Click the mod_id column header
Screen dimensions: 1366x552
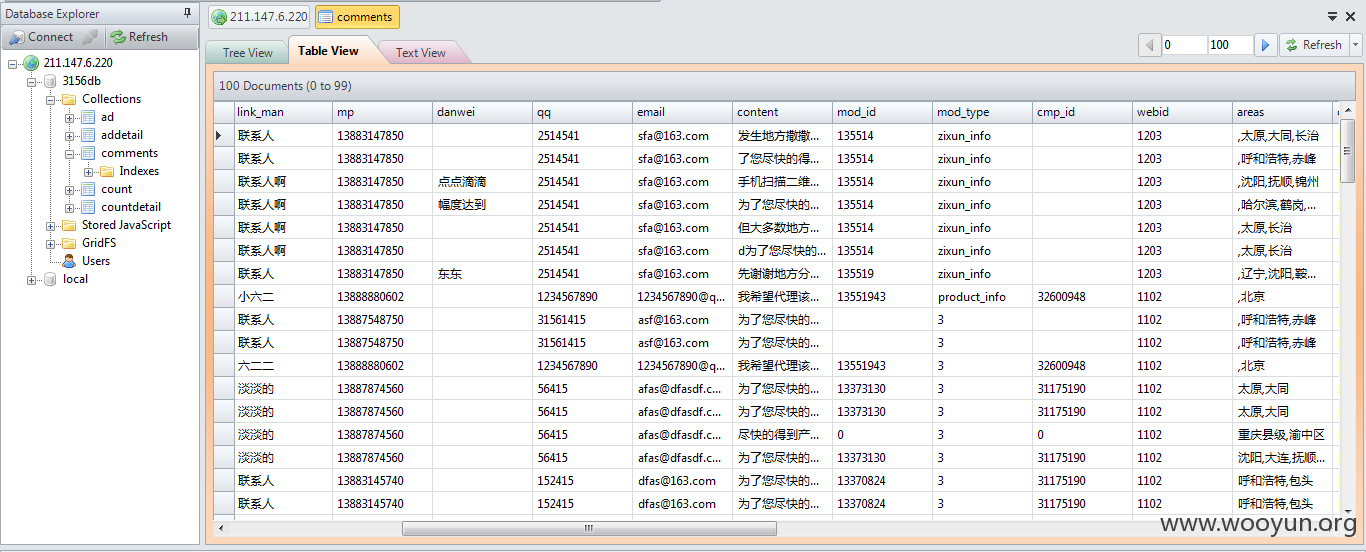(883, 112)
